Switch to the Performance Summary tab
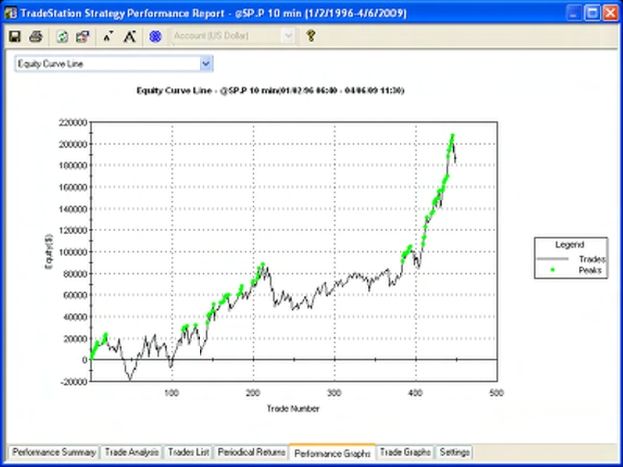The width and height of the screenshot is (623, 467). [x=53, y=452]
